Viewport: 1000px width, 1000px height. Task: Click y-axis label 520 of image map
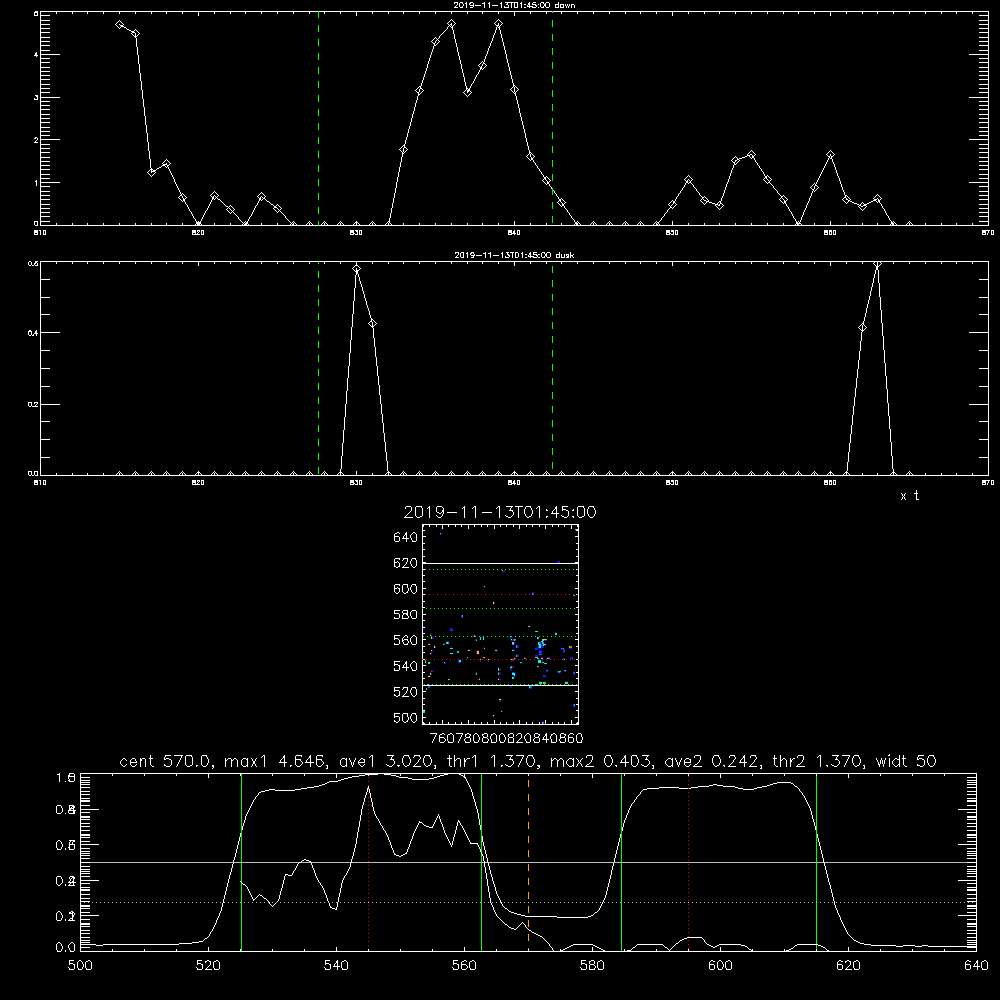406,693
